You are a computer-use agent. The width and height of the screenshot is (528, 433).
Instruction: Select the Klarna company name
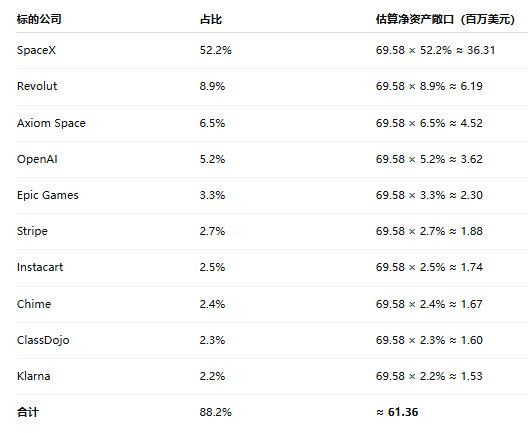pyautogui.click(x=34, y=376)
